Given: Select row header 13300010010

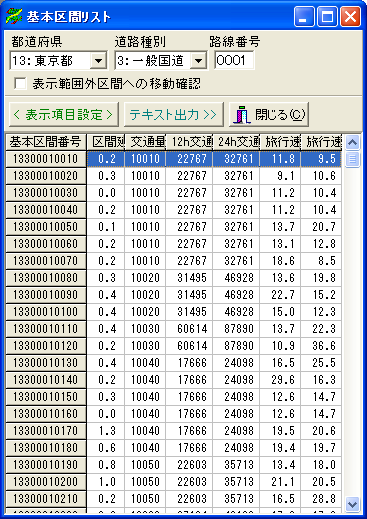Looking at the screenshot, I should tap(46, 159).
